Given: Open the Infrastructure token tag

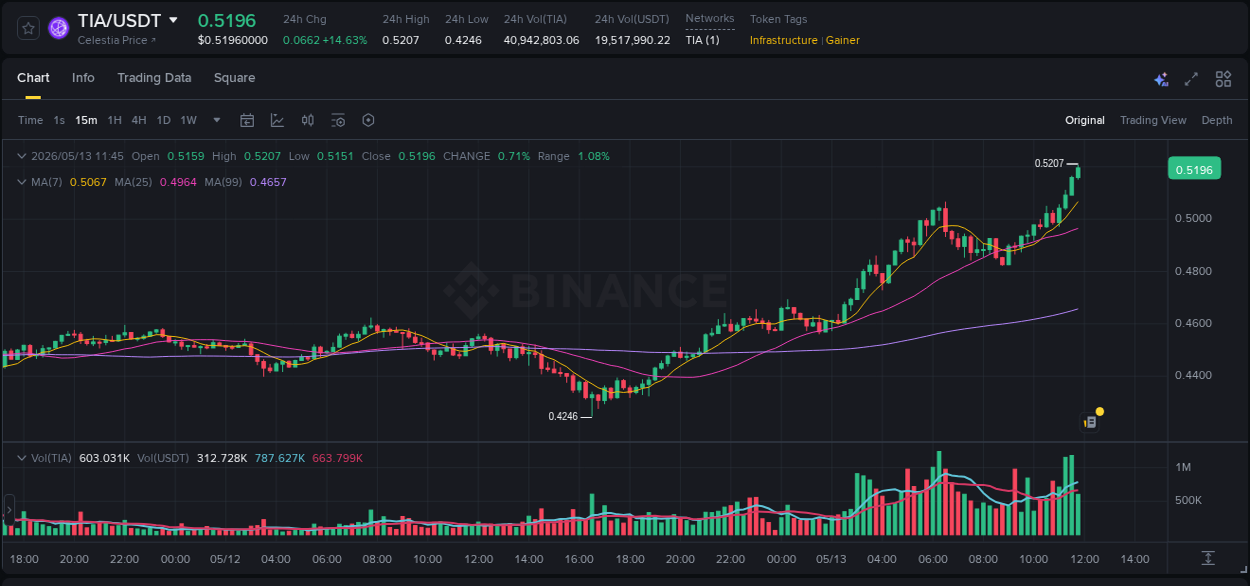Looking at the screenshot, I should point(783,40).
